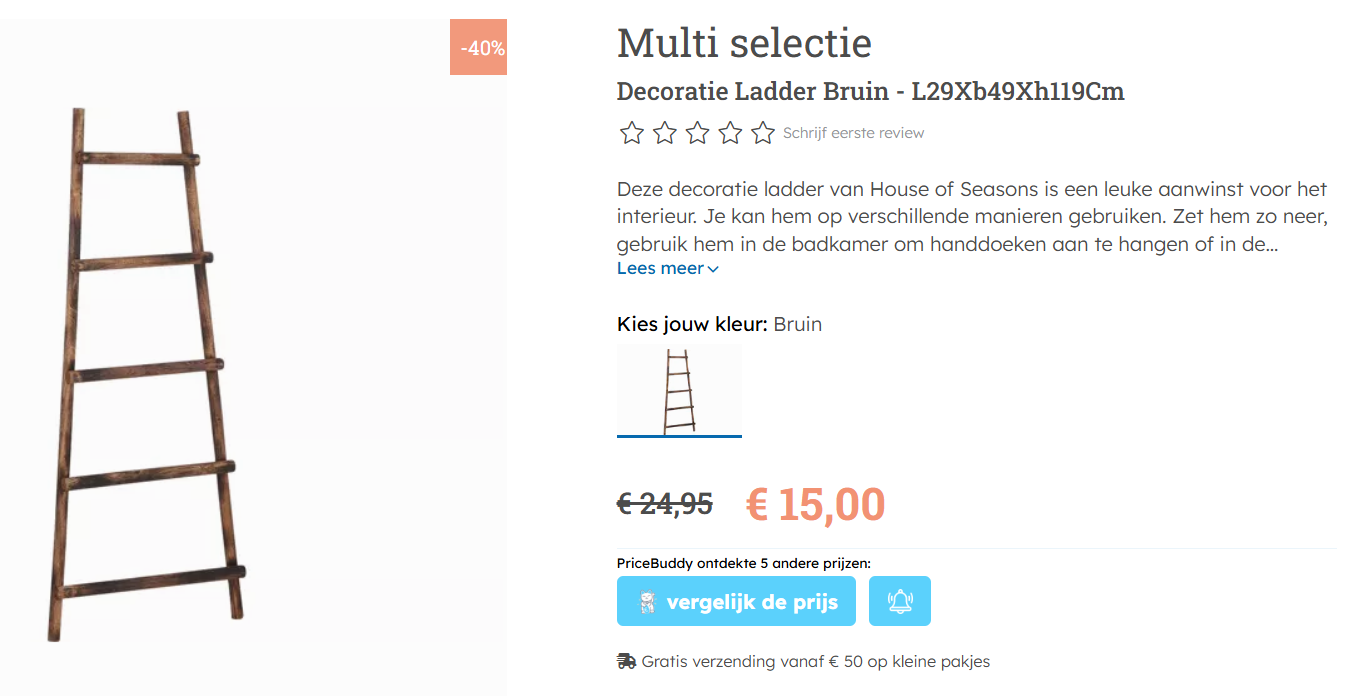Click the truck icon next to shipping info

(x=625, y=660)
